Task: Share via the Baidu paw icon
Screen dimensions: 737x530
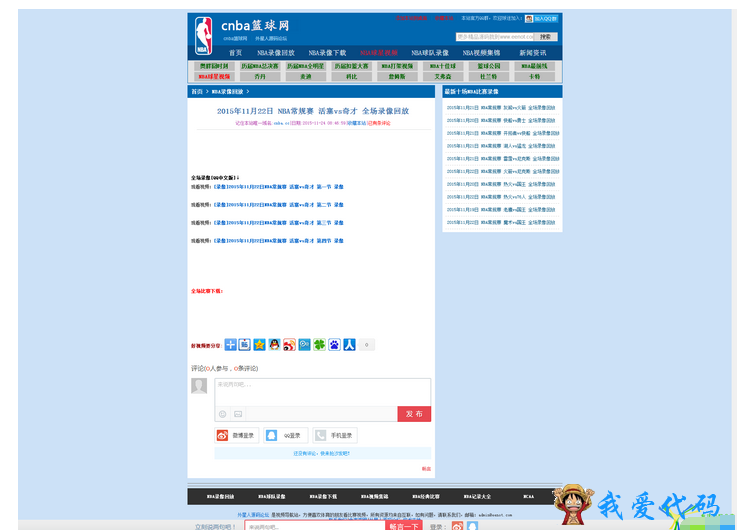Action: click(x=335, y=344)
